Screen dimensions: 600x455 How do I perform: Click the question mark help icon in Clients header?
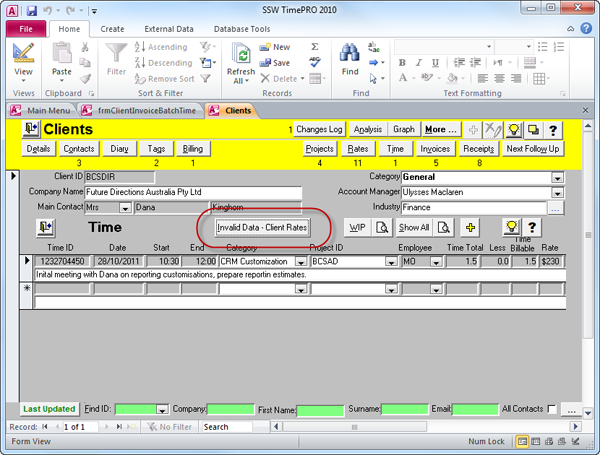coord(552,130)
